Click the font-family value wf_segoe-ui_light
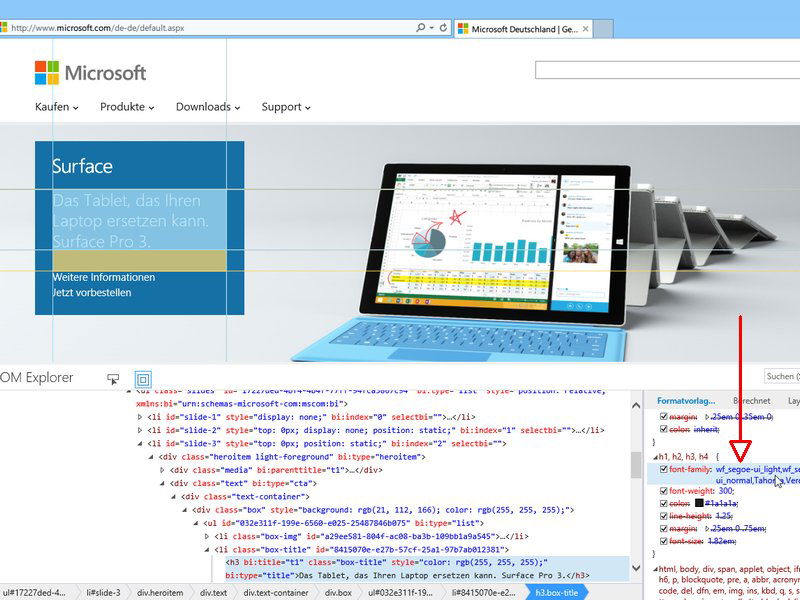800x600 pixels. click(748, 469)
